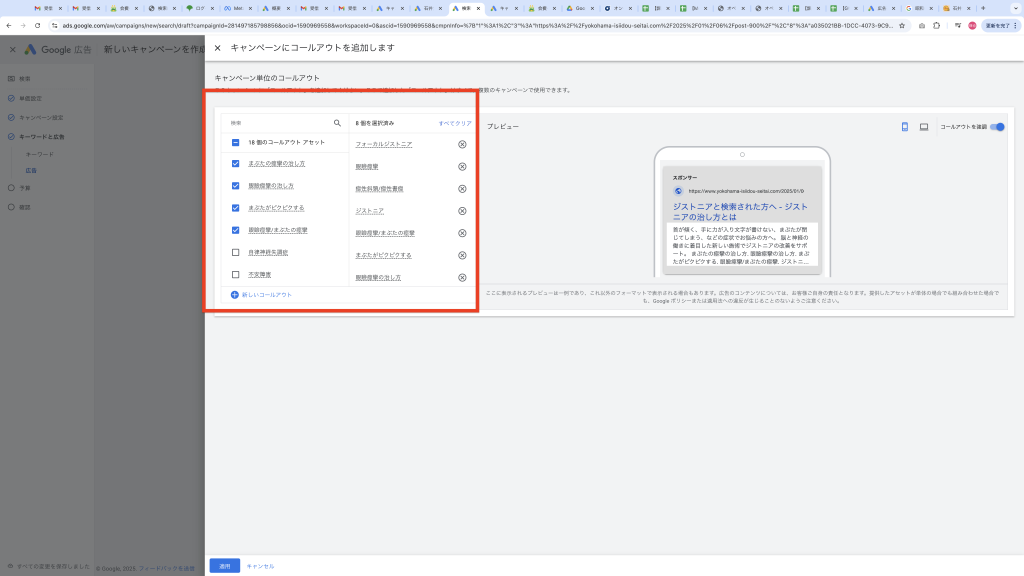Check the 自律神経失調症 checkbox
Image resolution: width=1024 pixels, height=576 pixels.
click(x=235, y=252)
